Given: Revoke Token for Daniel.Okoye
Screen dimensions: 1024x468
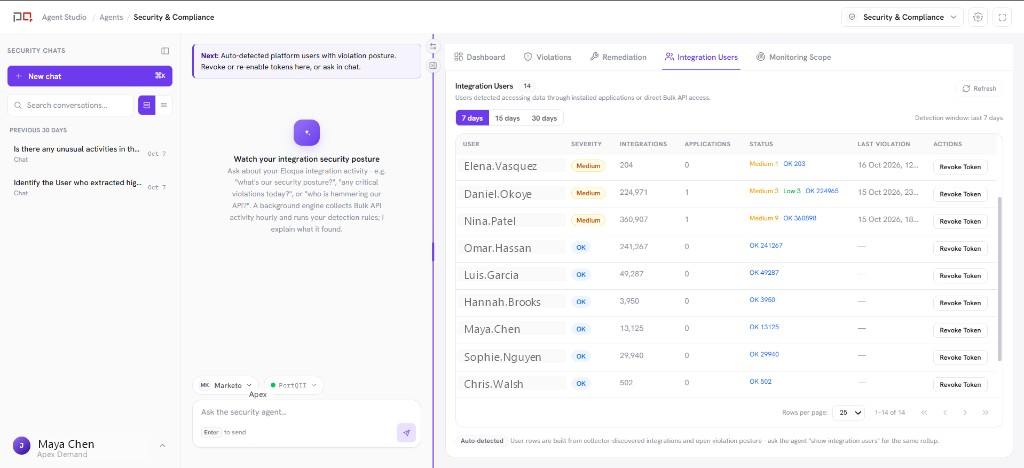Looking at the screenshot, I should click(960, 194).
